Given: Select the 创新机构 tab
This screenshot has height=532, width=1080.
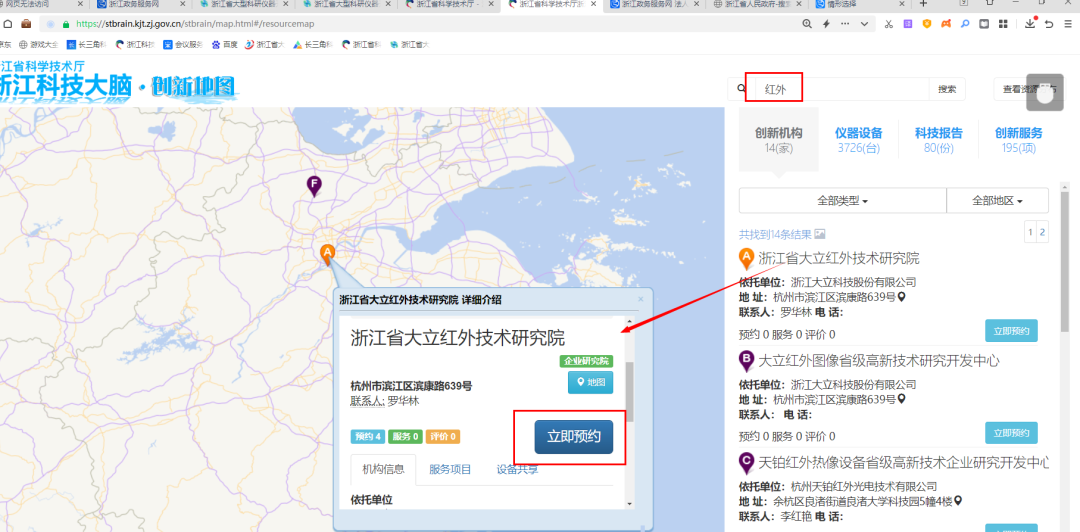Looking at the screenshot, I should pos(778,140).
